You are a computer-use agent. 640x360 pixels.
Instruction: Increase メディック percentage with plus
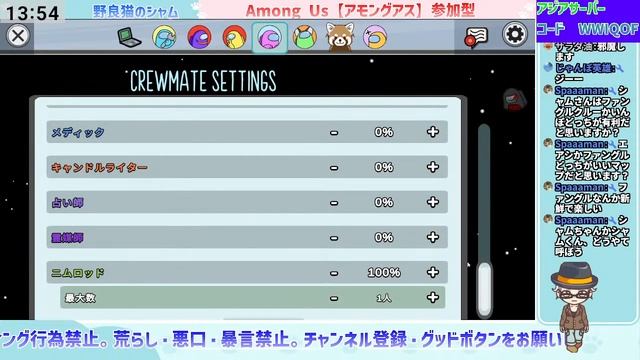pyautogui.click(x=433, y=132)
